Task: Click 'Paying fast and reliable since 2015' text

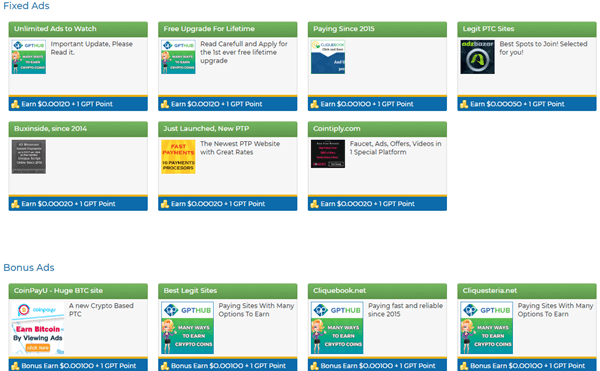Action: (x=406, y=310)
